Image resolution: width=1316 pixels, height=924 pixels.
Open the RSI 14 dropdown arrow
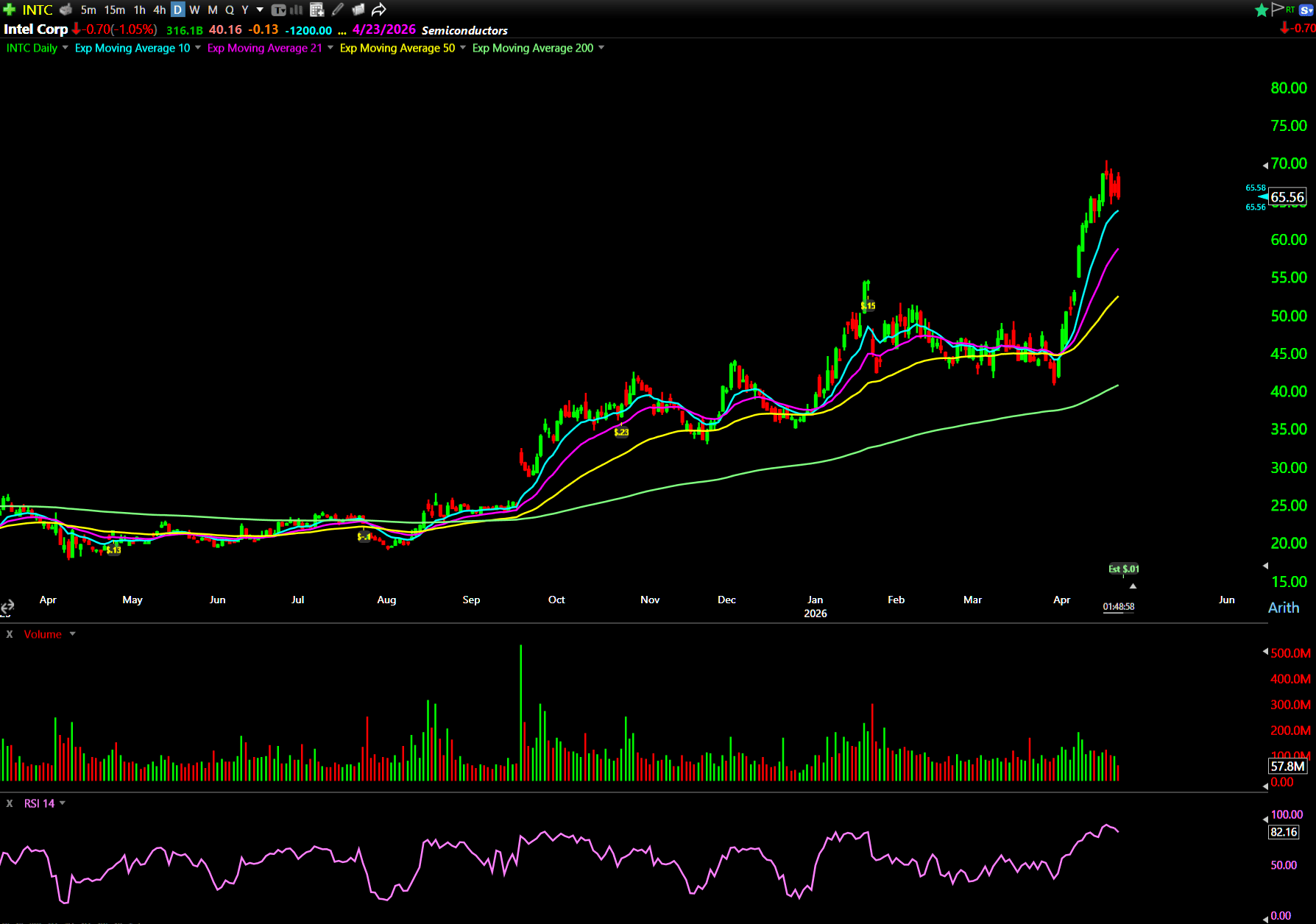click(63, 803)
